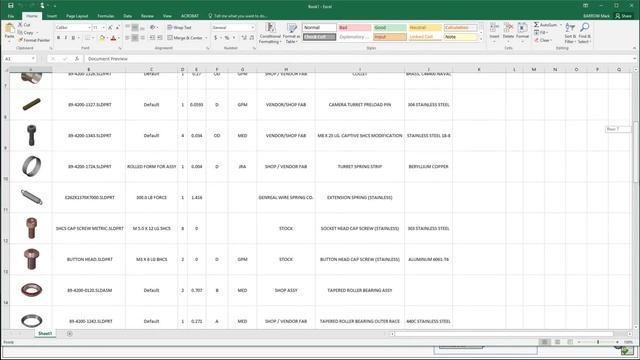Click the Copy command

[x=26, y=33]
